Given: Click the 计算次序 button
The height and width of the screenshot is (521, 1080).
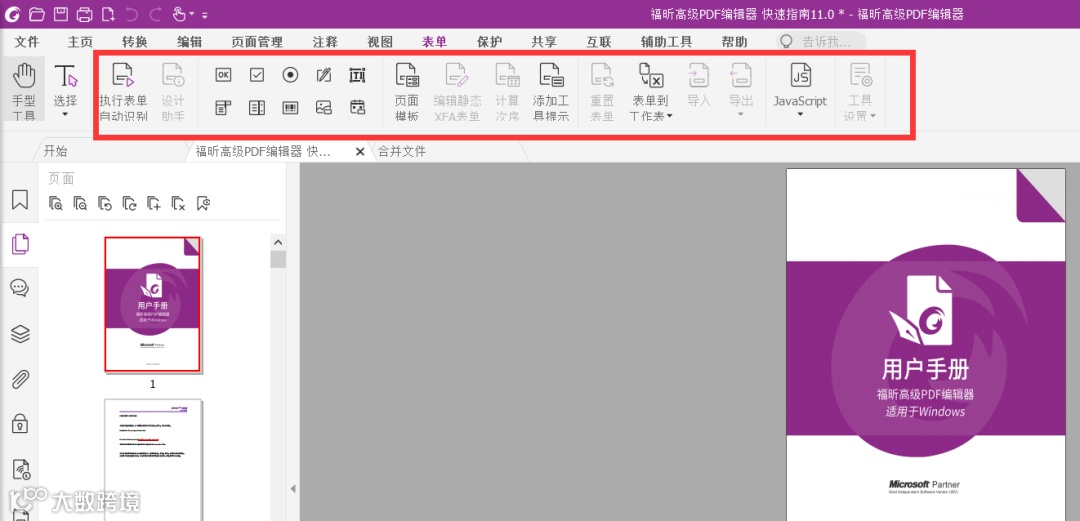Looking at the screenshot, I should 508,90.
